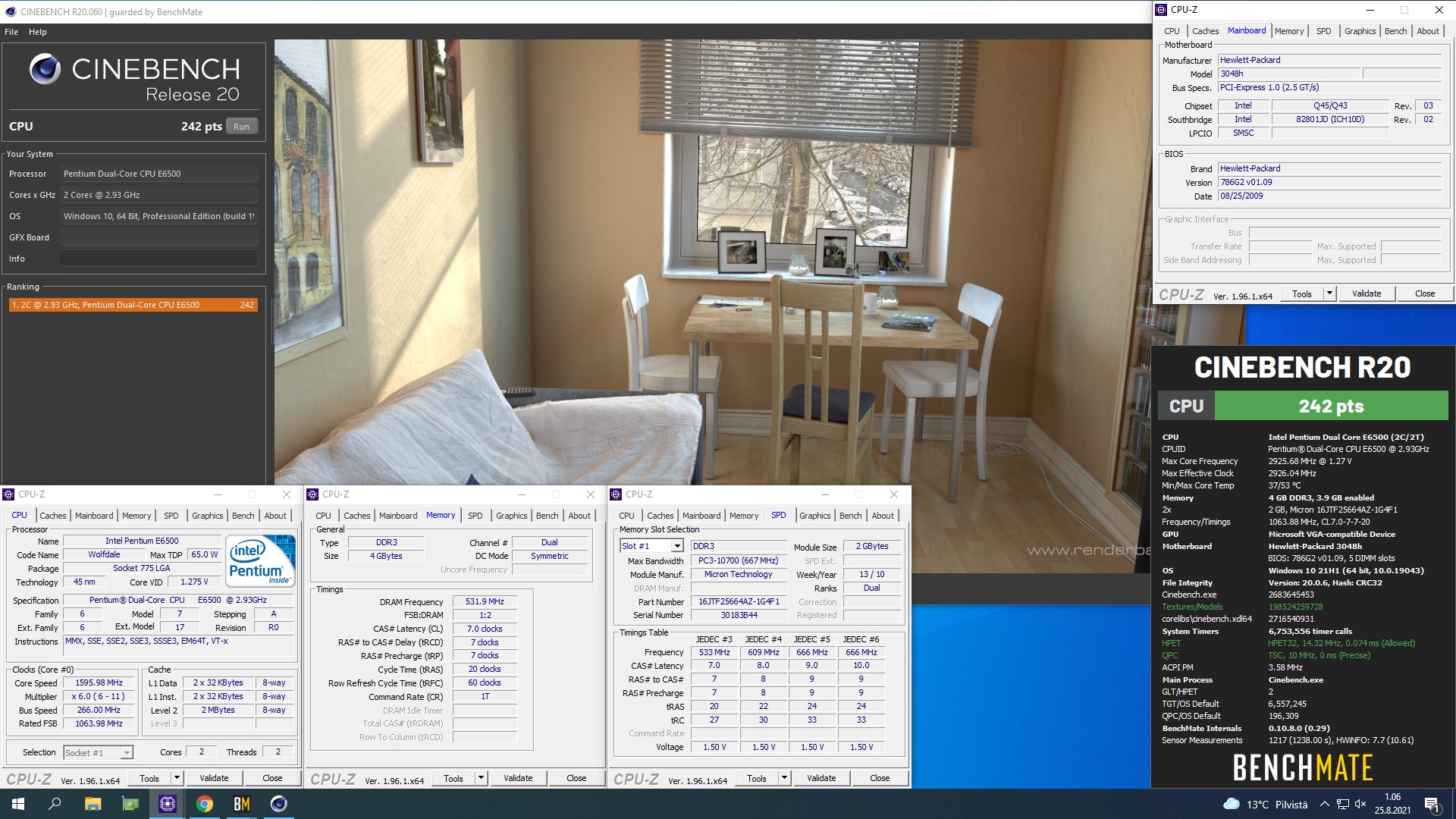Click the BenchMate BM taskbar icon
Image resolution: width=1456 pixels, height=819 pixels.
point(242,804)
